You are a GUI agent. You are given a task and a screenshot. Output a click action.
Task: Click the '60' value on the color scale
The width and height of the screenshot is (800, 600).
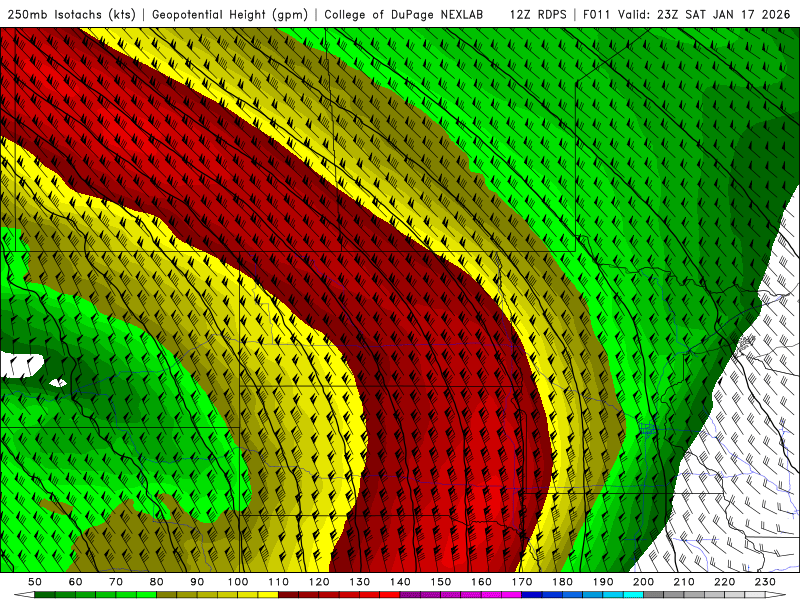click(76, 582)
